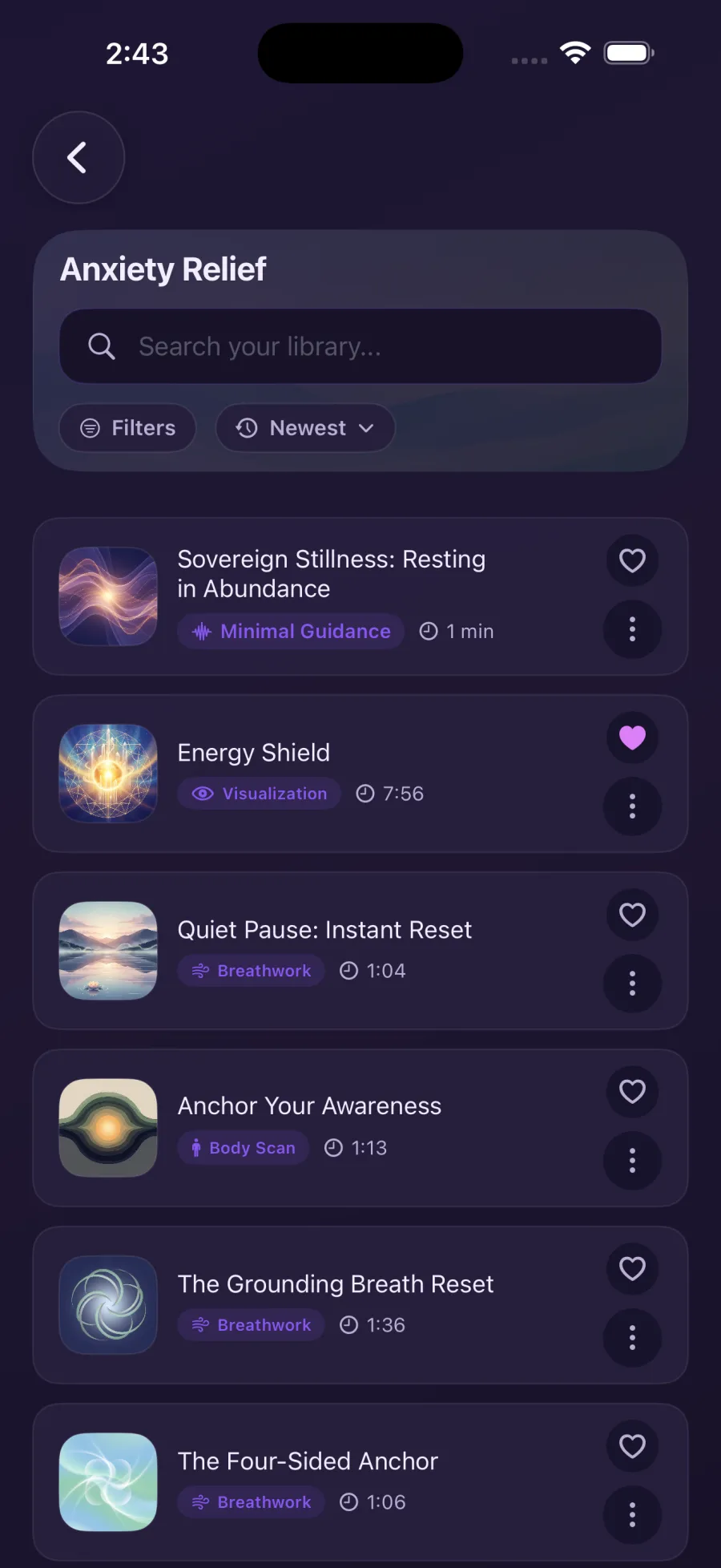Expand the Newest sort dropdown

(x=305, y=428)
